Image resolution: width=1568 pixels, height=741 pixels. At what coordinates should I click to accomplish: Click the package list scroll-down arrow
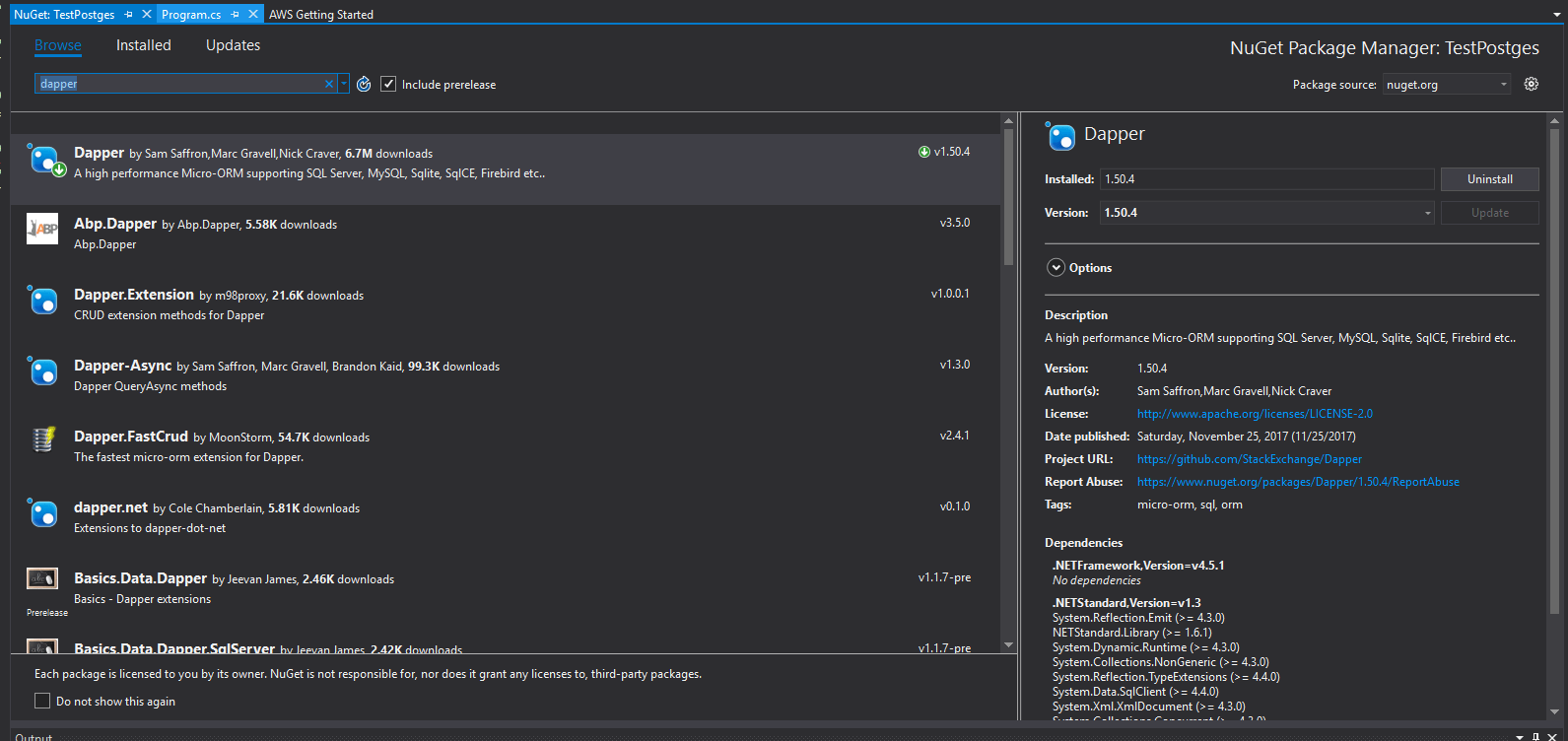click(1008, 645)
